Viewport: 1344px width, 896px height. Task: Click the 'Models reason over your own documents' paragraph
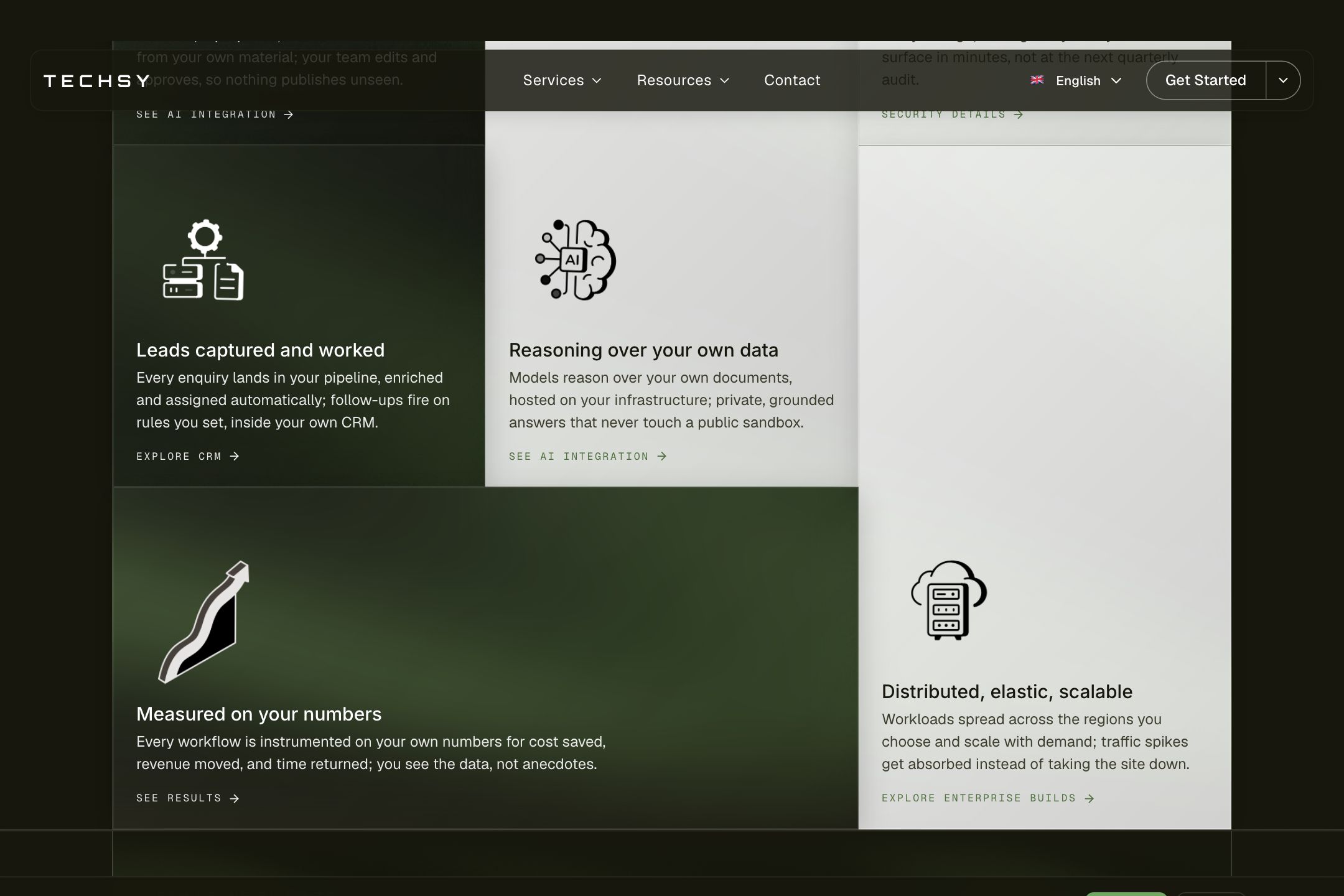pyautogui.click(x=671, y=400)
